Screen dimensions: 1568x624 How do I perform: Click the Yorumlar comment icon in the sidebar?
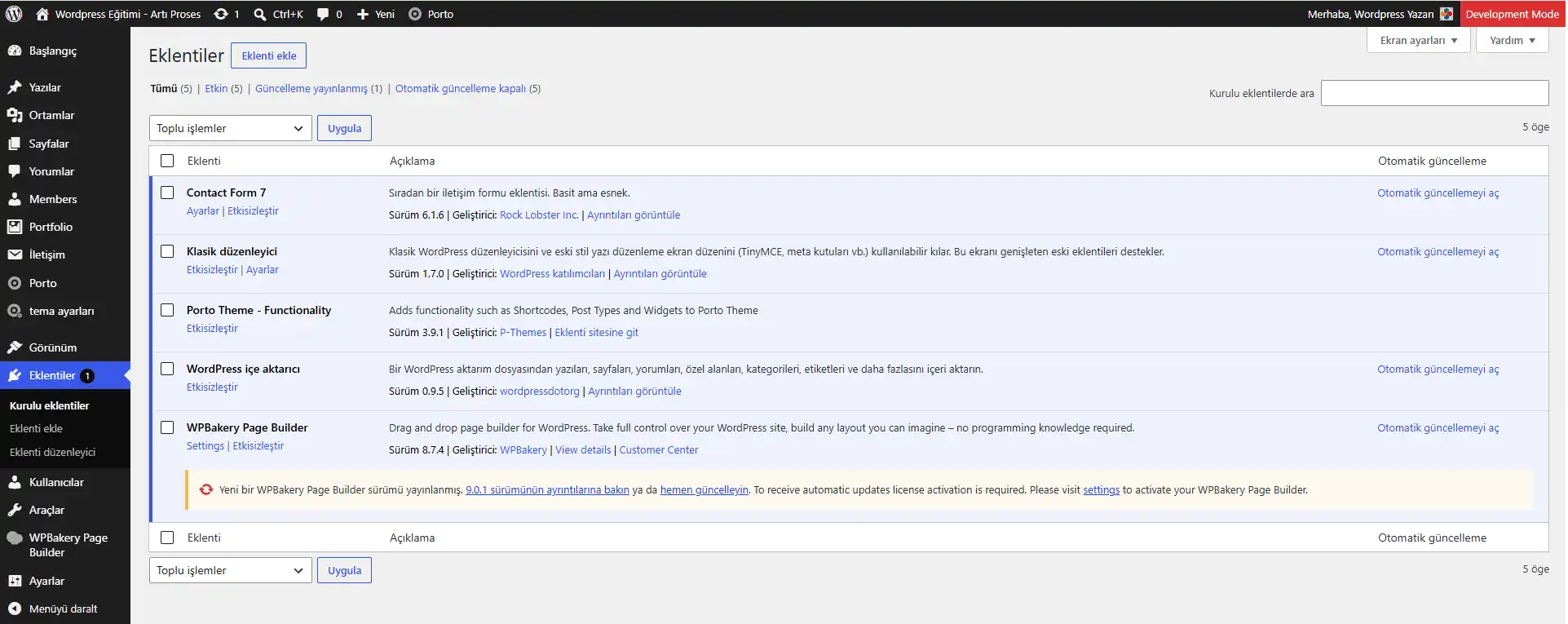pos(15,171)
